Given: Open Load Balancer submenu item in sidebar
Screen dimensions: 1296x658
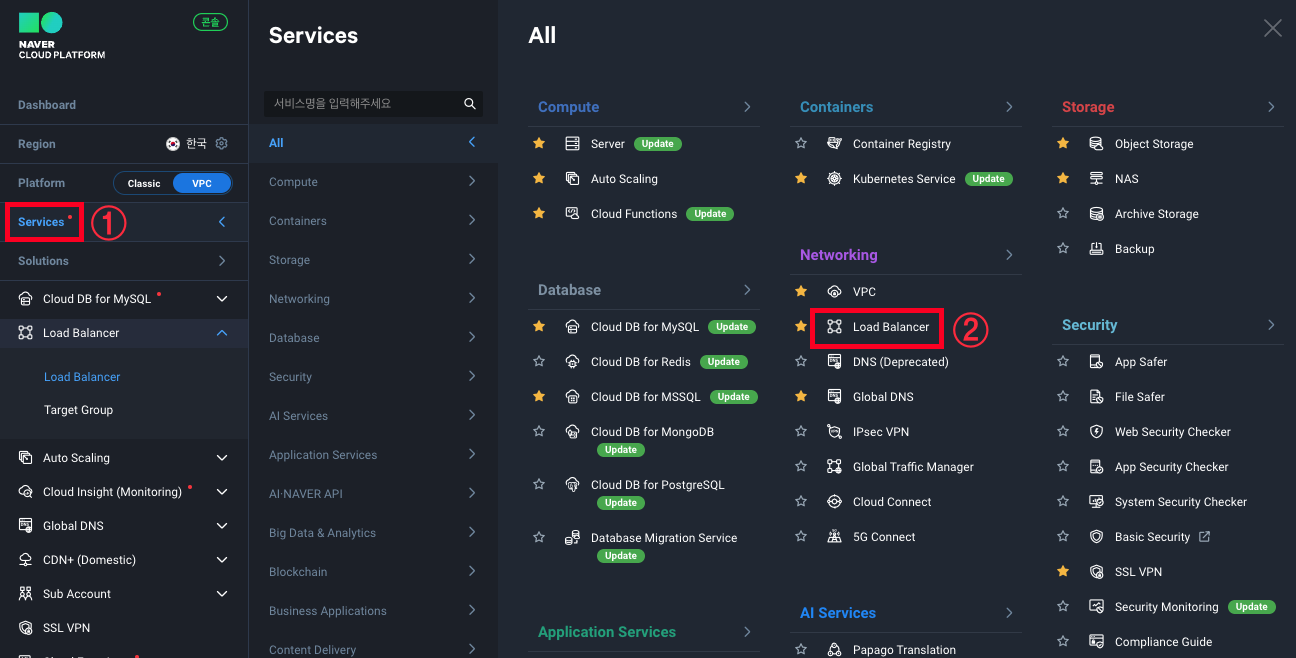Looking at the screenshot, I should (x=82, y=377).
